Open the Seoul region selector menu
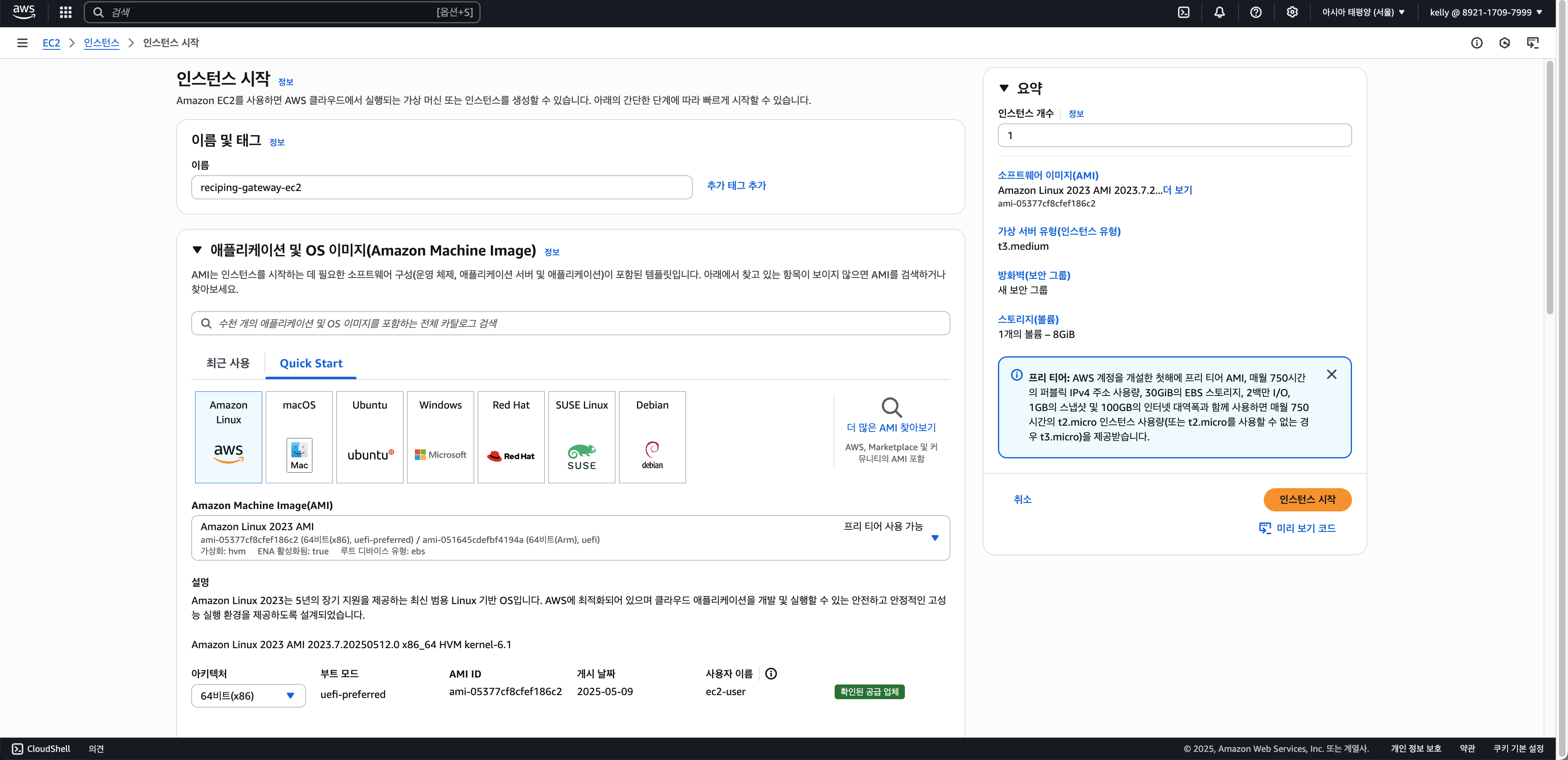1568x760 pixels. (1363, 12)
